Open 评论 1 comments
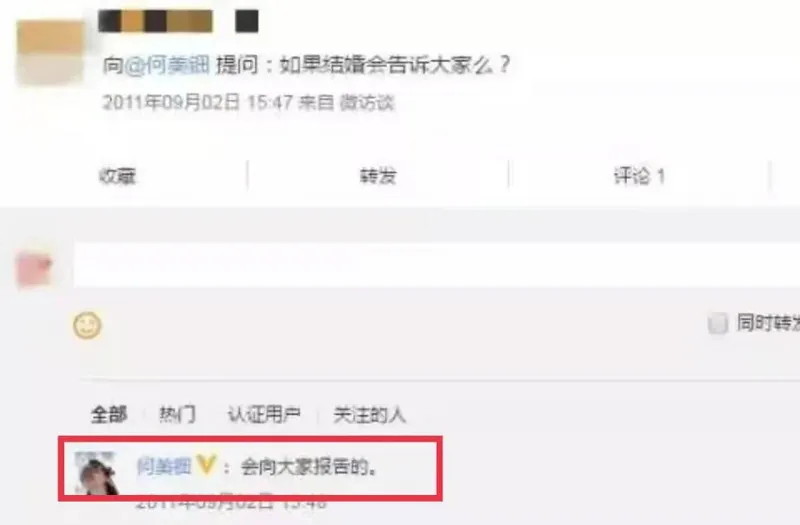The image size is (800, 525). click(639, 176)
